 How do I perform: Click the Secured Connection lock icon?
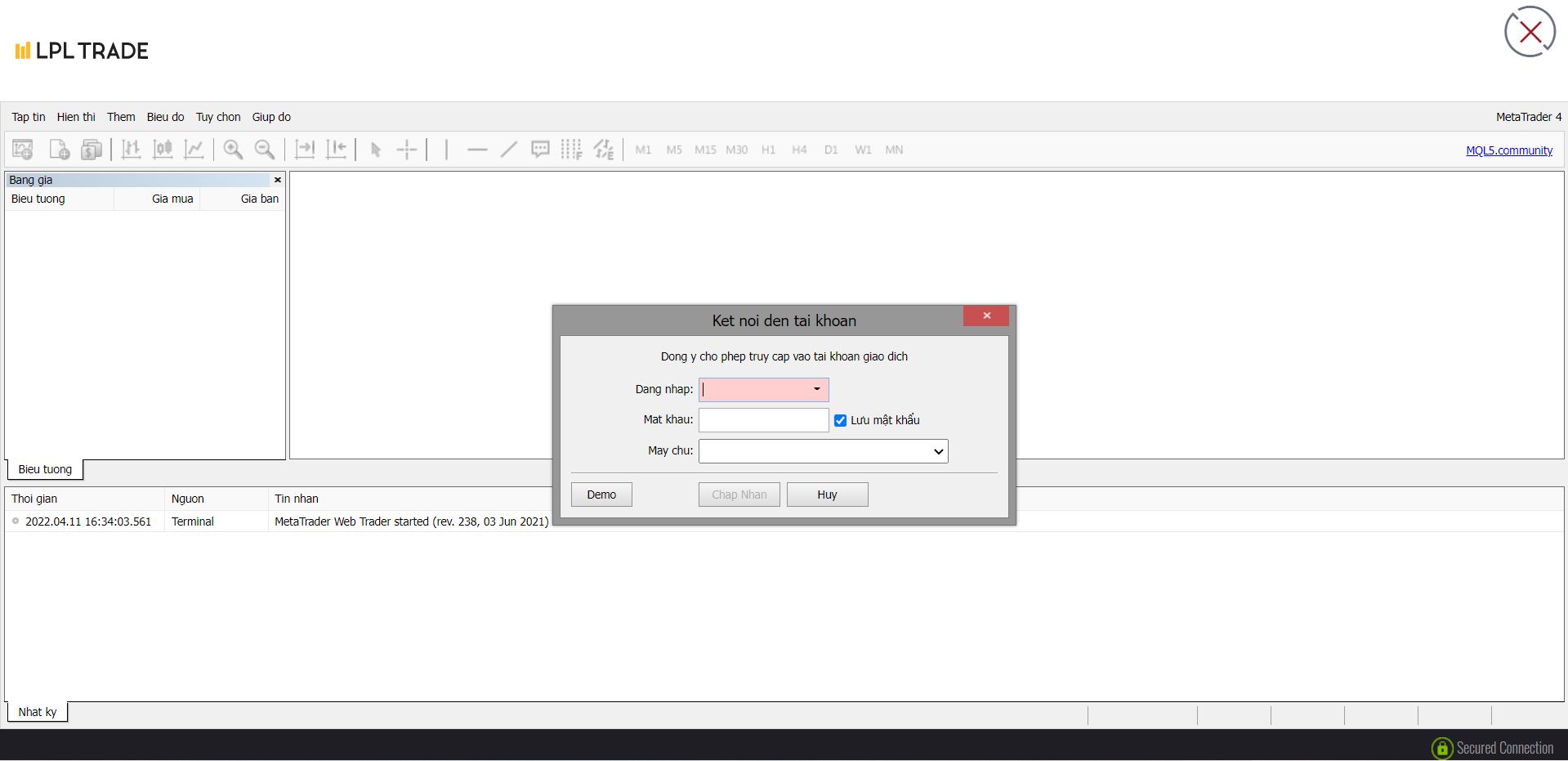pos(1442,748)
